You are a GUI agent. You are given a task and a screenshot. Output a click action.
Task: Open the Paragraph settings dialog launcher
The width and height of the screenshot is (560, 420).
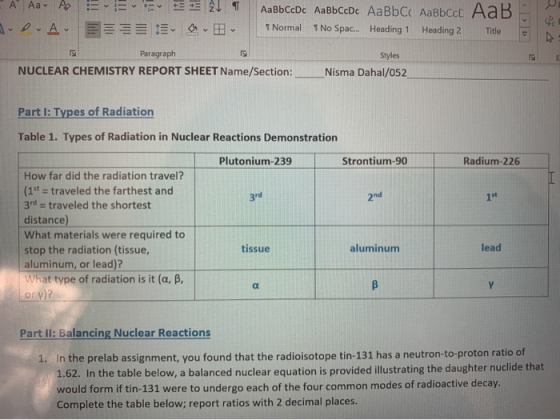tap(244, 54)
